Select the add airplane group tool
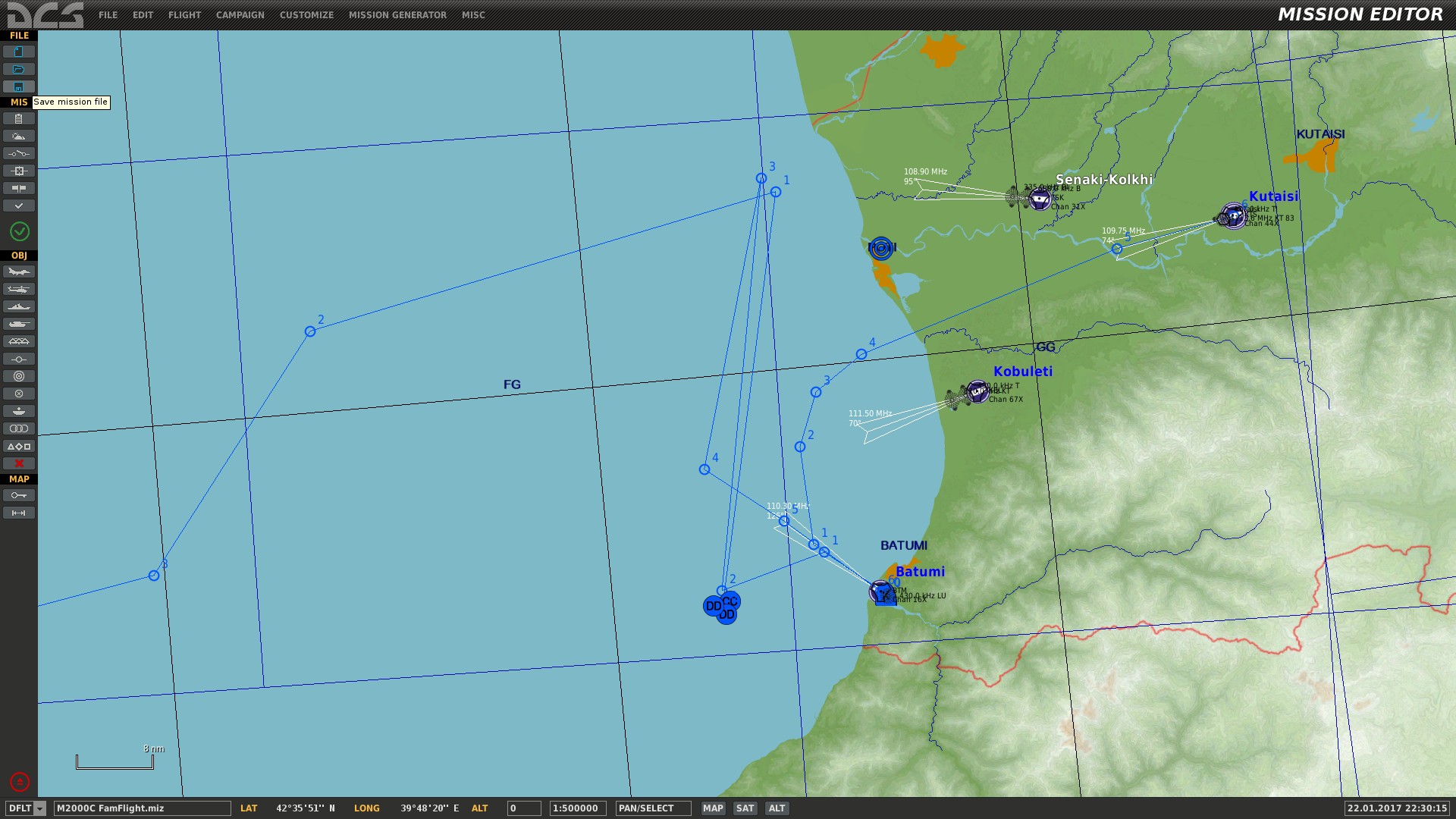Viewport: 1456px width, 819px height. tap(19, 271)
